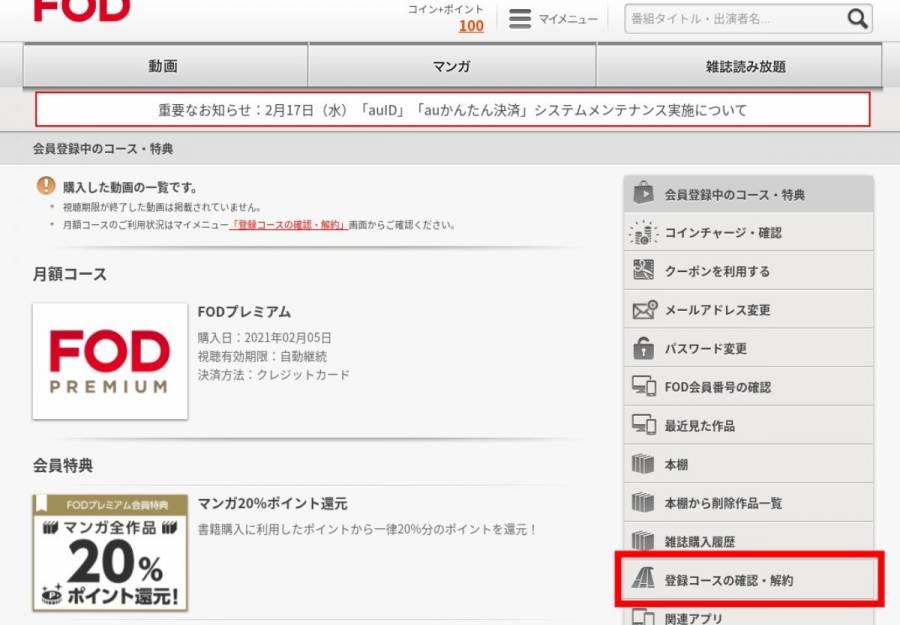This screenshot has width=900, height=625.
Task: Click the coin stack icon for コインチャージ
Action: 643,232
